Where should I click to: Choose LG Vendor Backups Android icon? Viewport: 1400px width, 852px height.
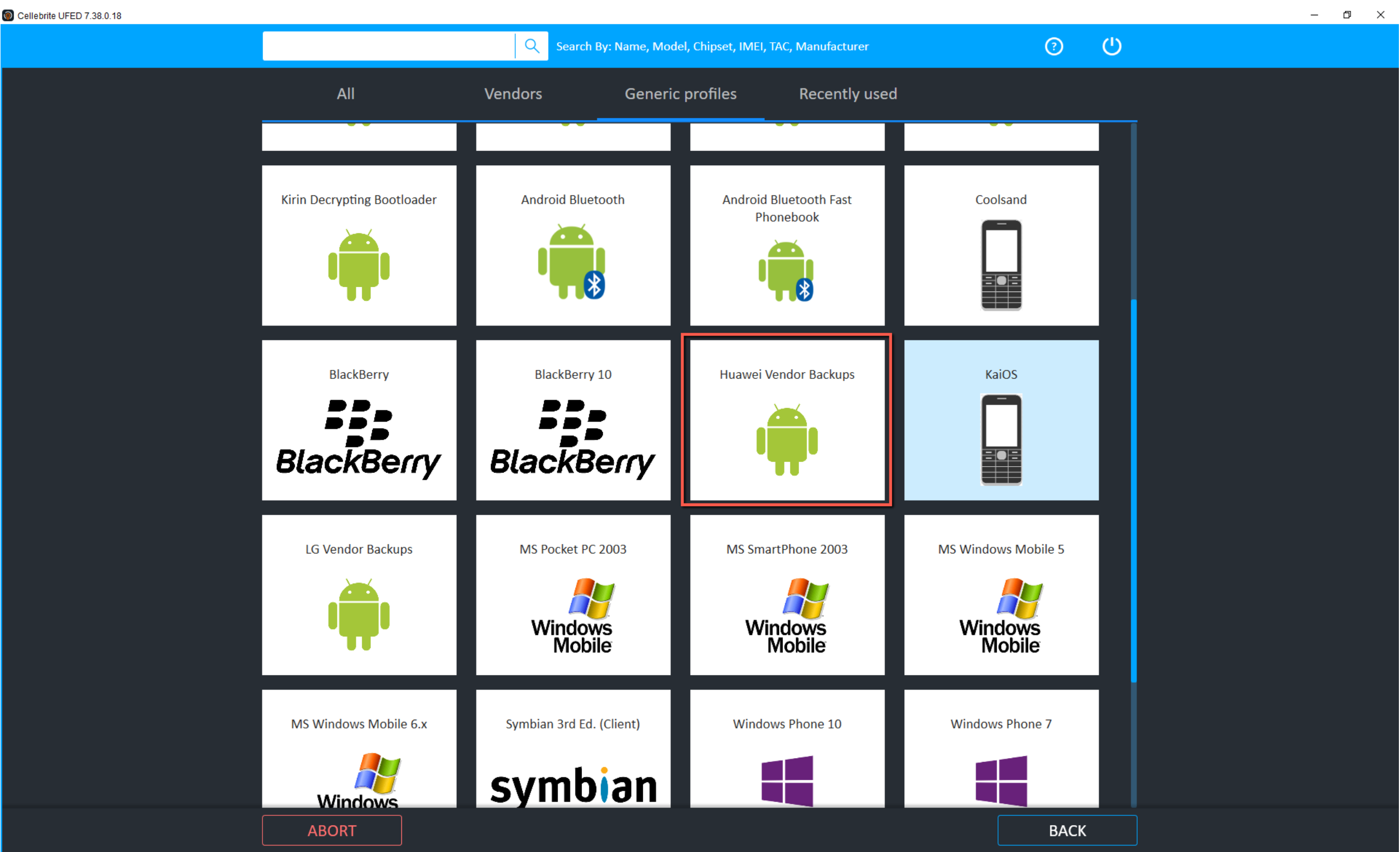tap(359, 614)
